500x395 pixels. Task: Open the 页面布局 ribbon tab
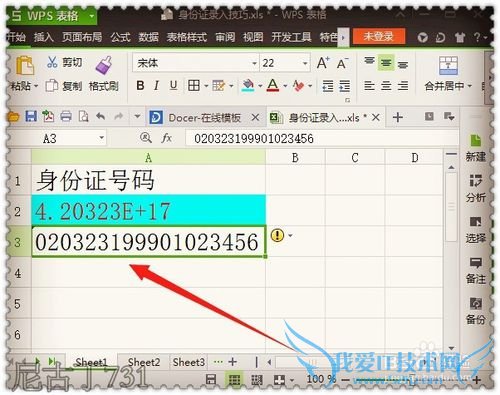click(x=82, y=37)
